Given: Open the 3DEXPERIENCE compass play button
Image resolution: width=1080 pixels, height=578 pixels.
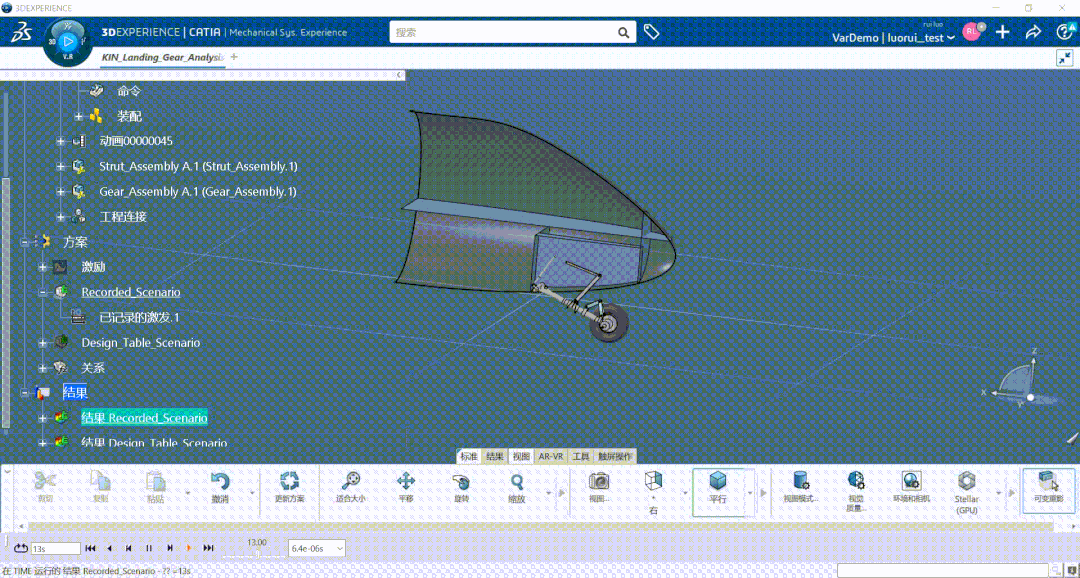Looking at the screenshot, I should click(x=67, y=41).
